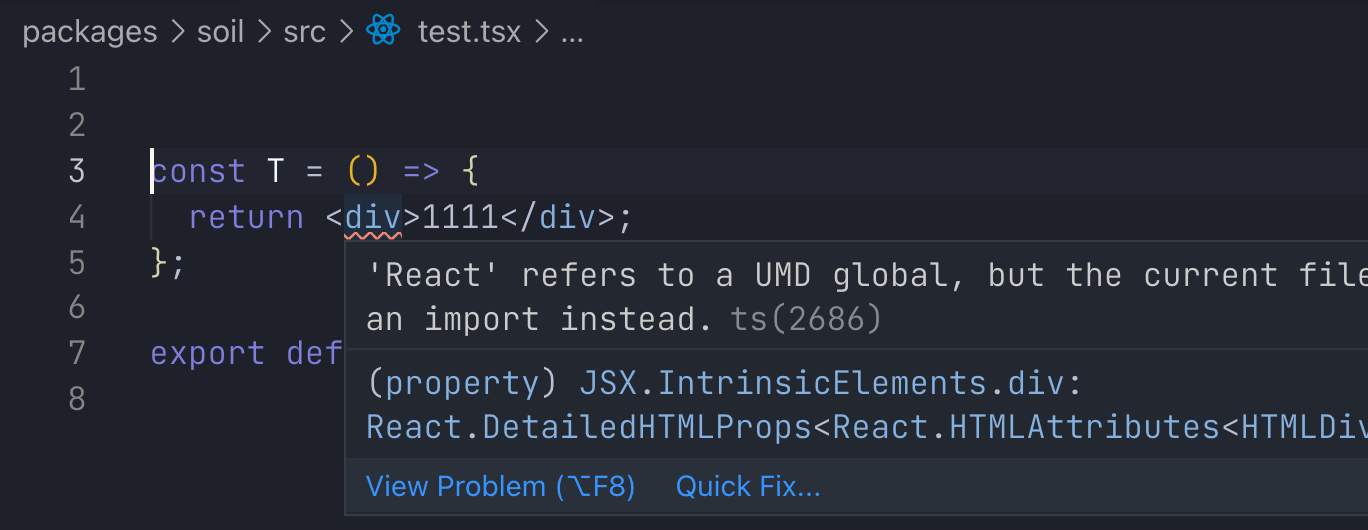The width and height of the screenshot is (1368, 530).
Task: Open the soil breadcrumb folder
Action: [x=220, y=31]
